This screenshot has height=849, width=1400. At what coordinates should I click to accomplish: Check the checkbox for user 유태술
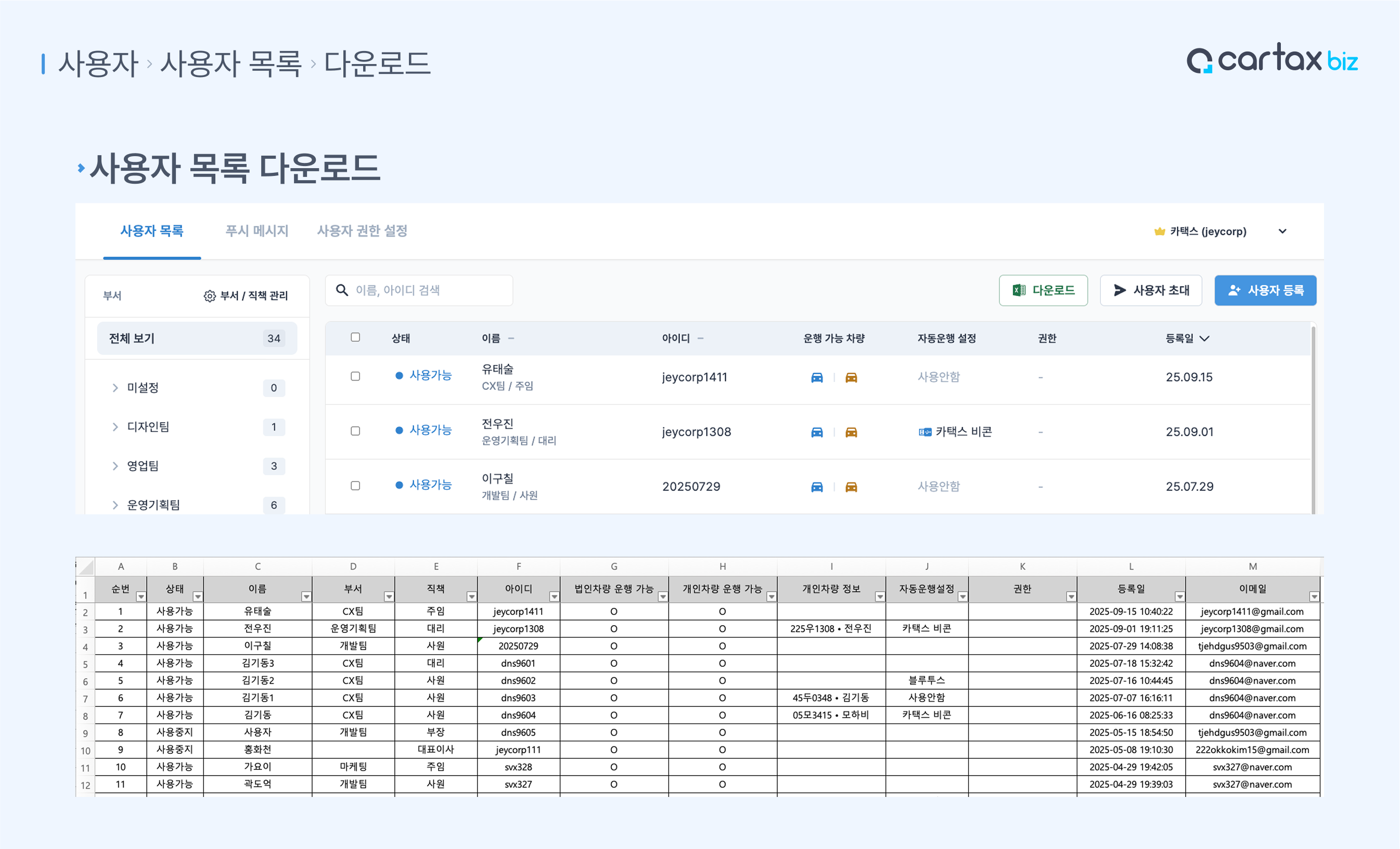(355, 376)
